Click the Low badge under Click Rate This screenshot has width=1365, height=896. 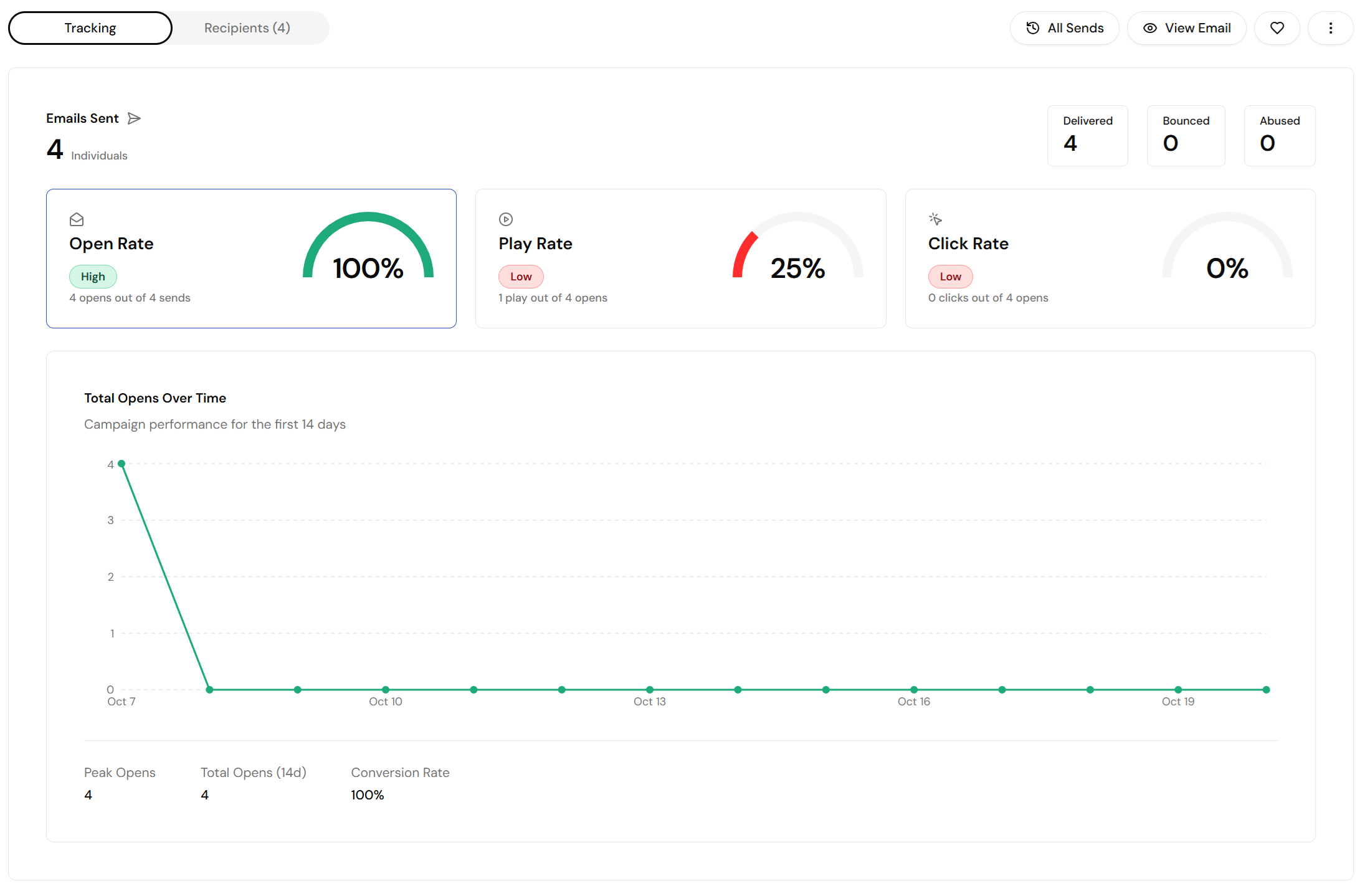pyautogui.click(x=950, y=277)
